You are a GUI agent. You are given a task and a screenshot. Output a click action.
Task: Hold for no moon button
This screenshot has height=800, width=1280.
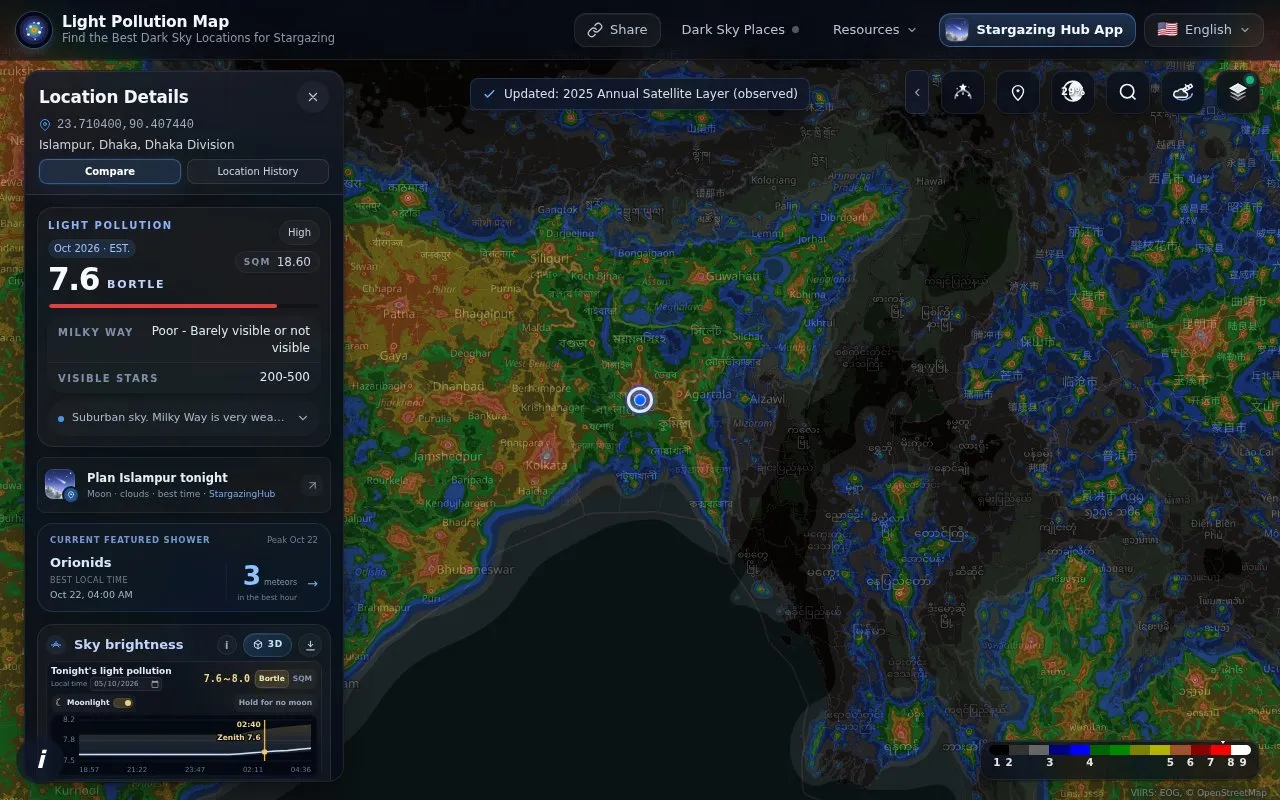tap(275, 703)
